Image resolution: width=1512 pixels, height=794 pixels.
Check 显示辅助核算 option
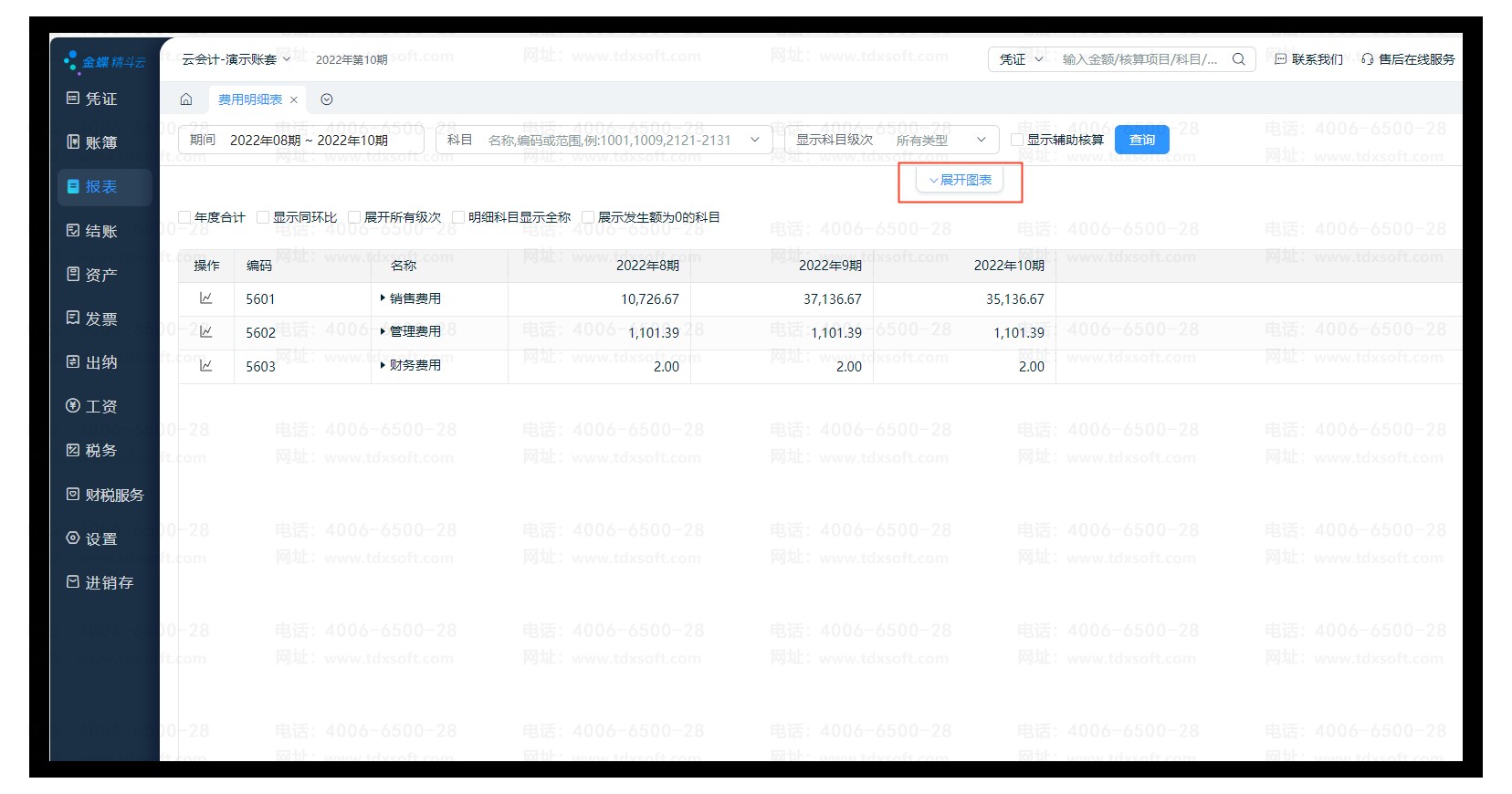coord(1017,140)
